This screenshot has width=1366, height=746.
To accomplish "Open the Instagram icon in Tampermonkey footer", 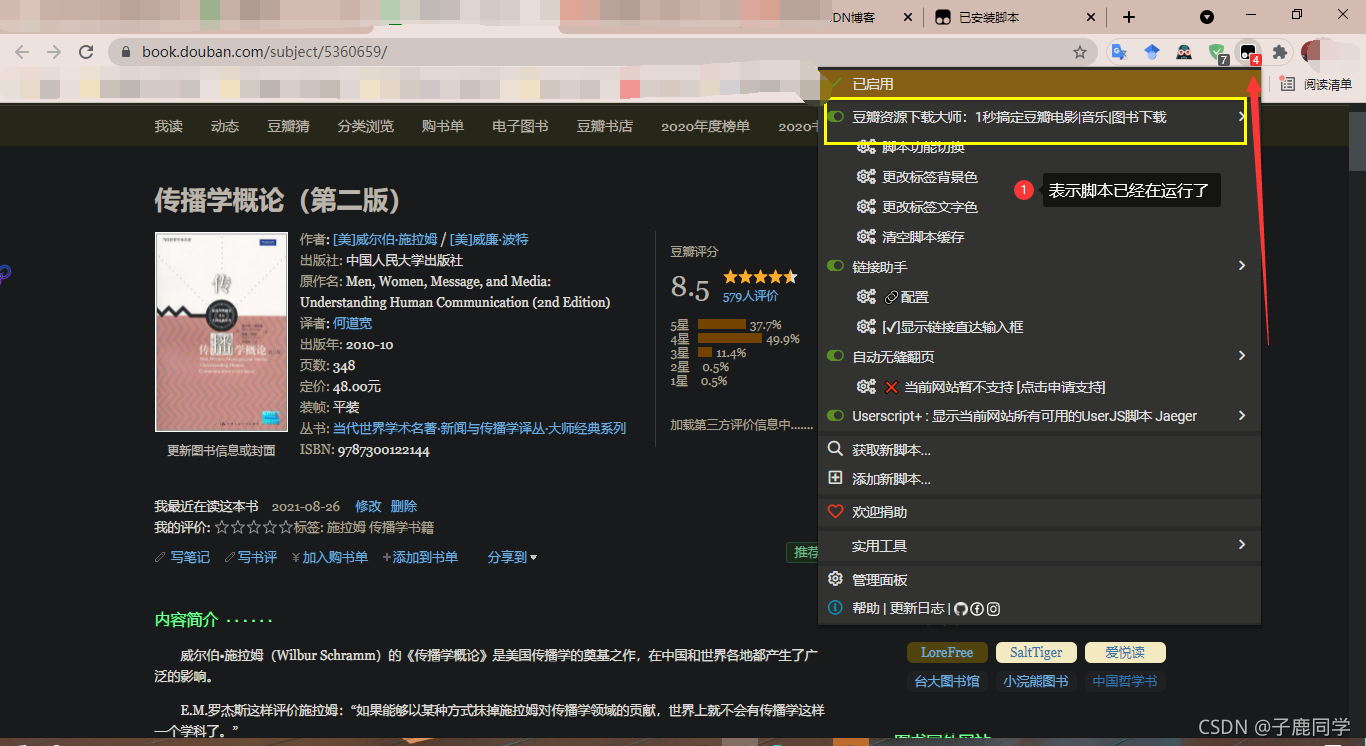I will 993,609.
